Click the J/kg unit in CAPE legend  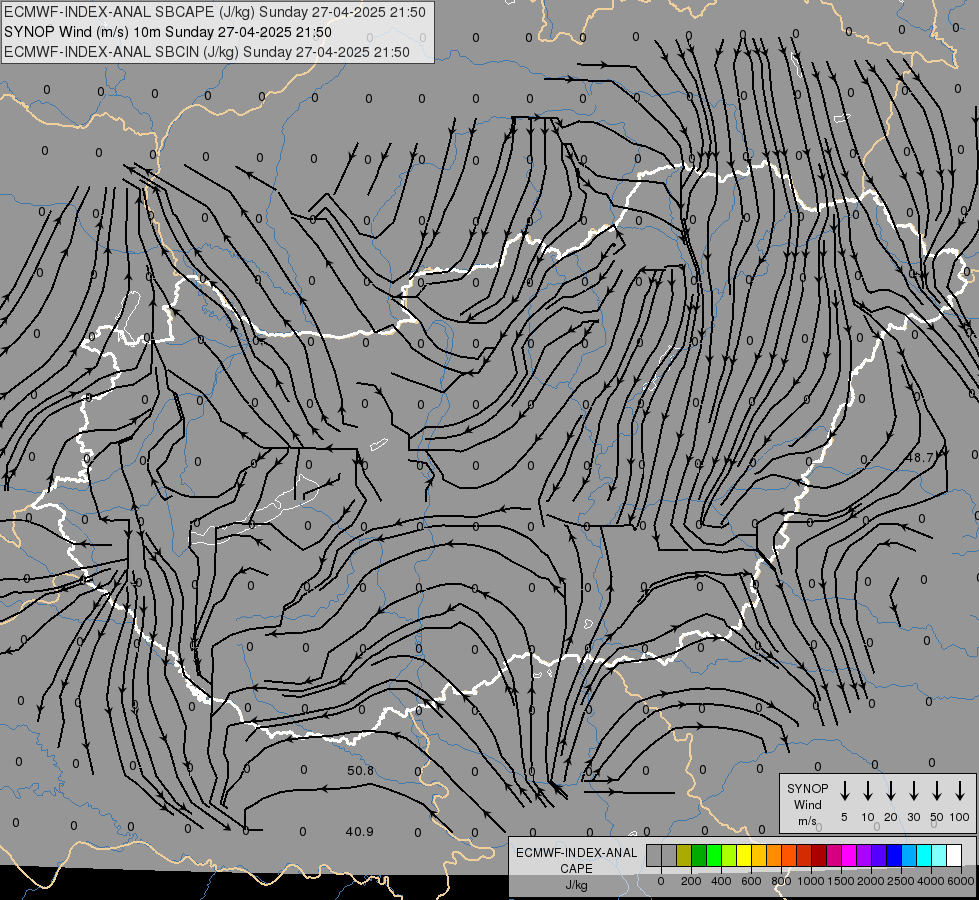point(576,885)
